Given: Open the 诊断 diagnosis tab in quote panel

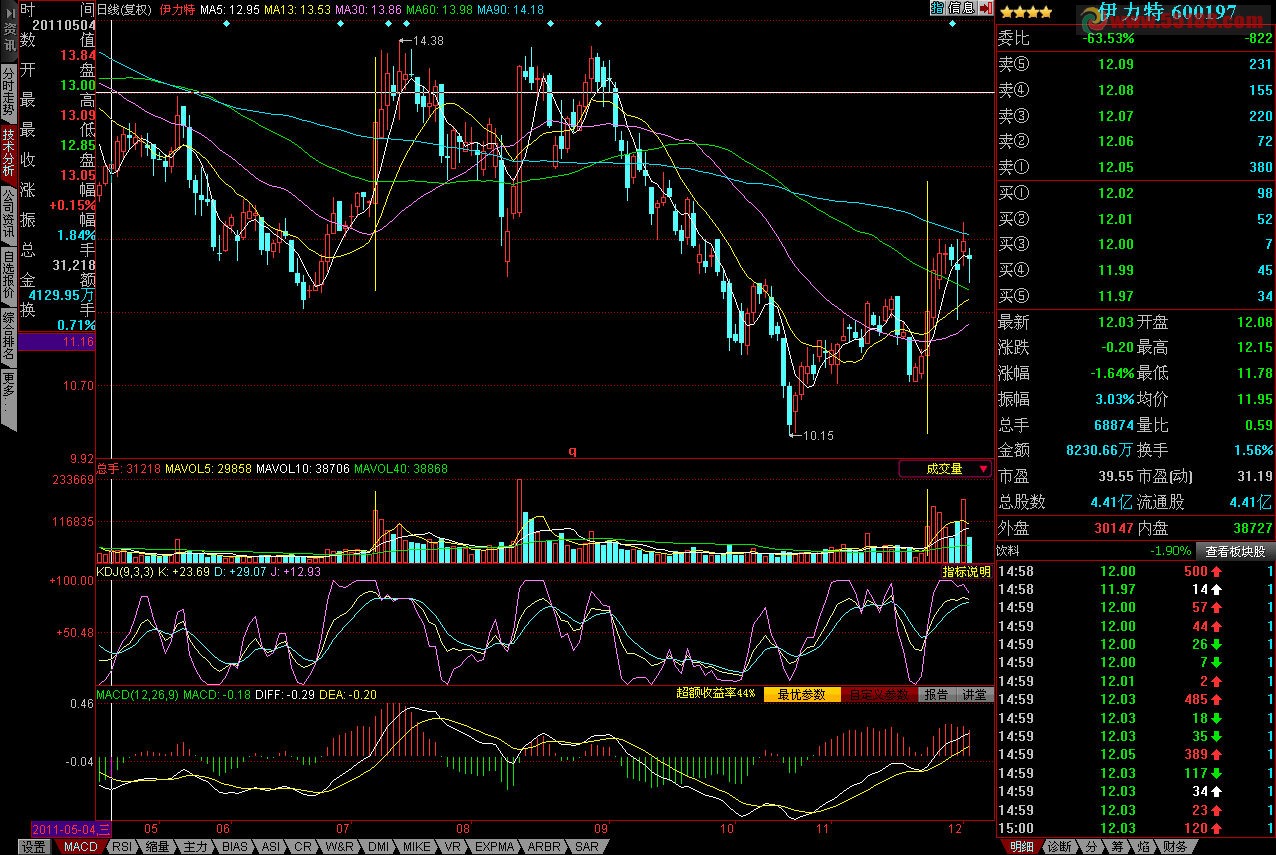Looking at the screenshot, I should coord(1059,847).
